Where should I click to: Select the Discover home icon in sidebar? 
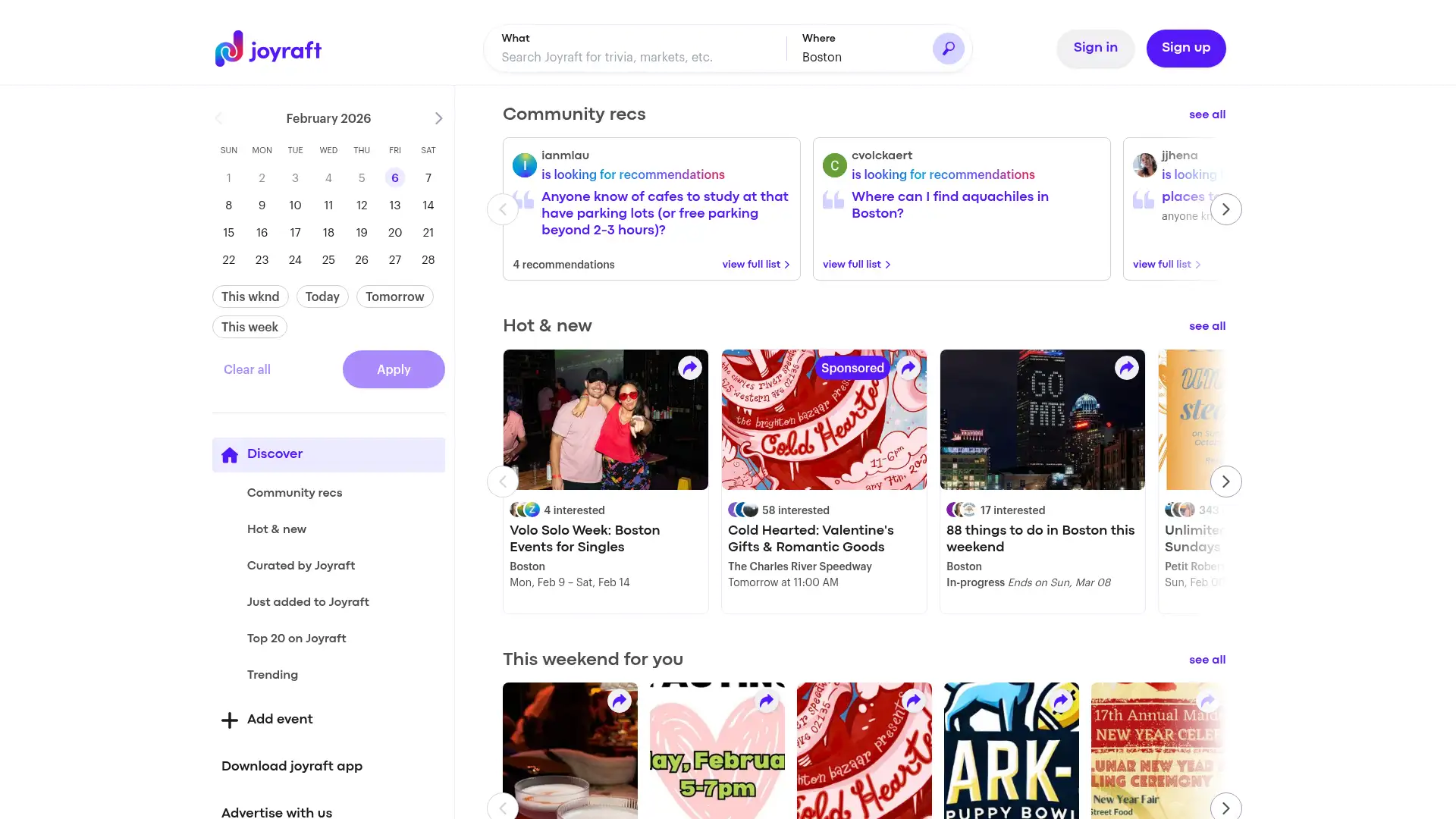click(x=230, y=454)
